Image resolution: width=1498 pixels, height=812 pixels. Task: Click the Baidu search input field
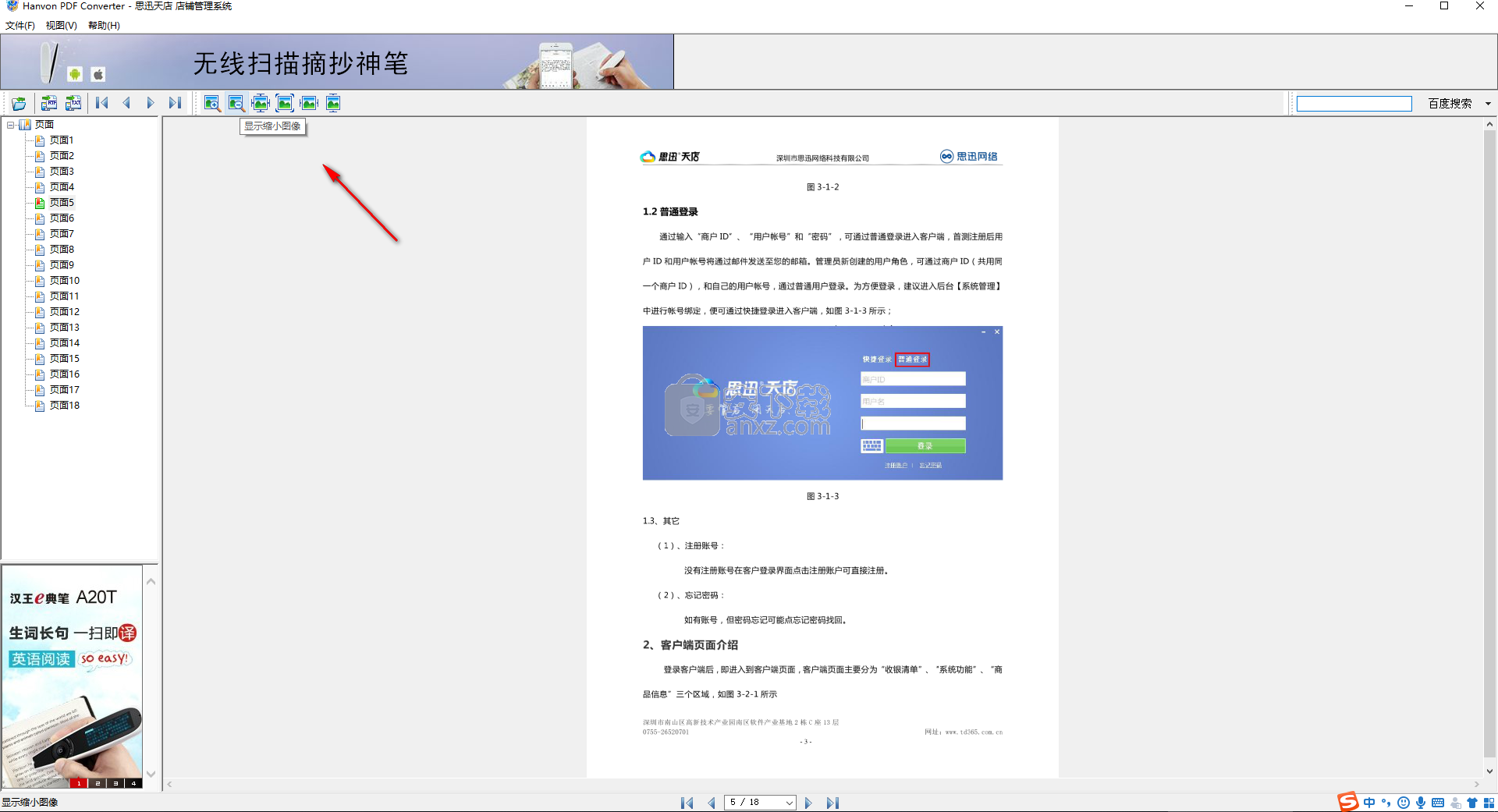coord(1354,104)
